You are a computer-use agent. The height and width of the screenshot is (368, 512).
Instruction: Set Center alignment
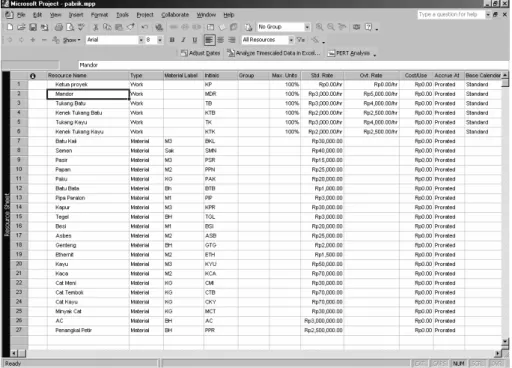tap(221, 40)
